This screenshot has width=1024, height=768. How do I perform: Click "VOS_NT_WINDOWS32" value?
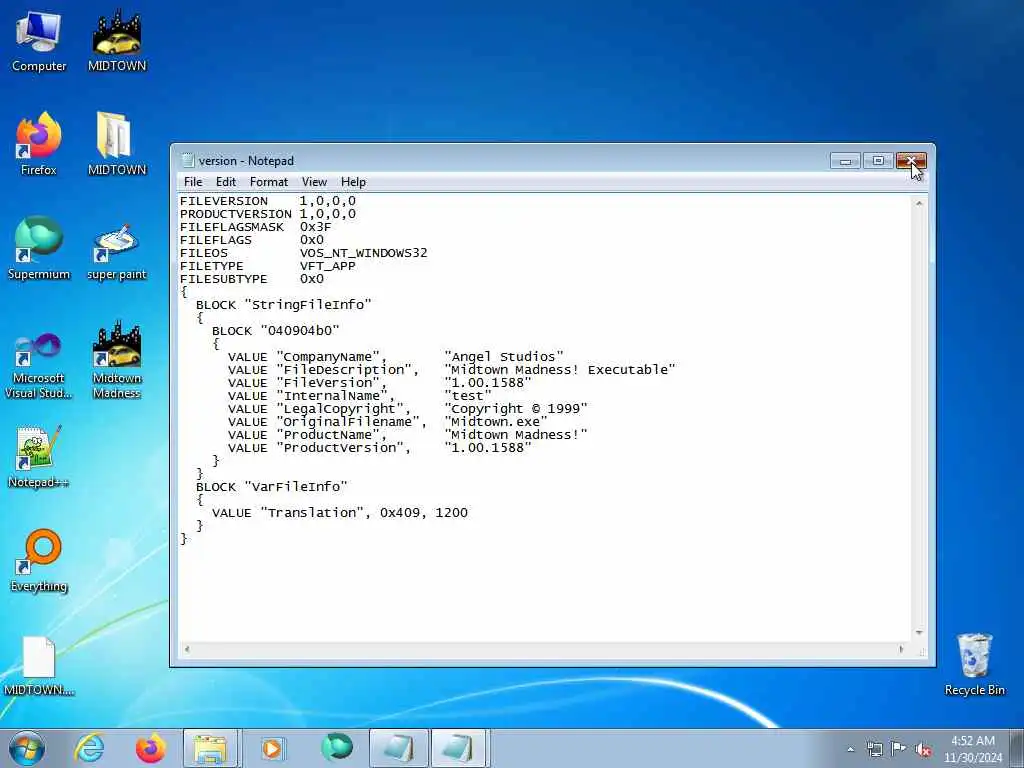pos(364,253)
